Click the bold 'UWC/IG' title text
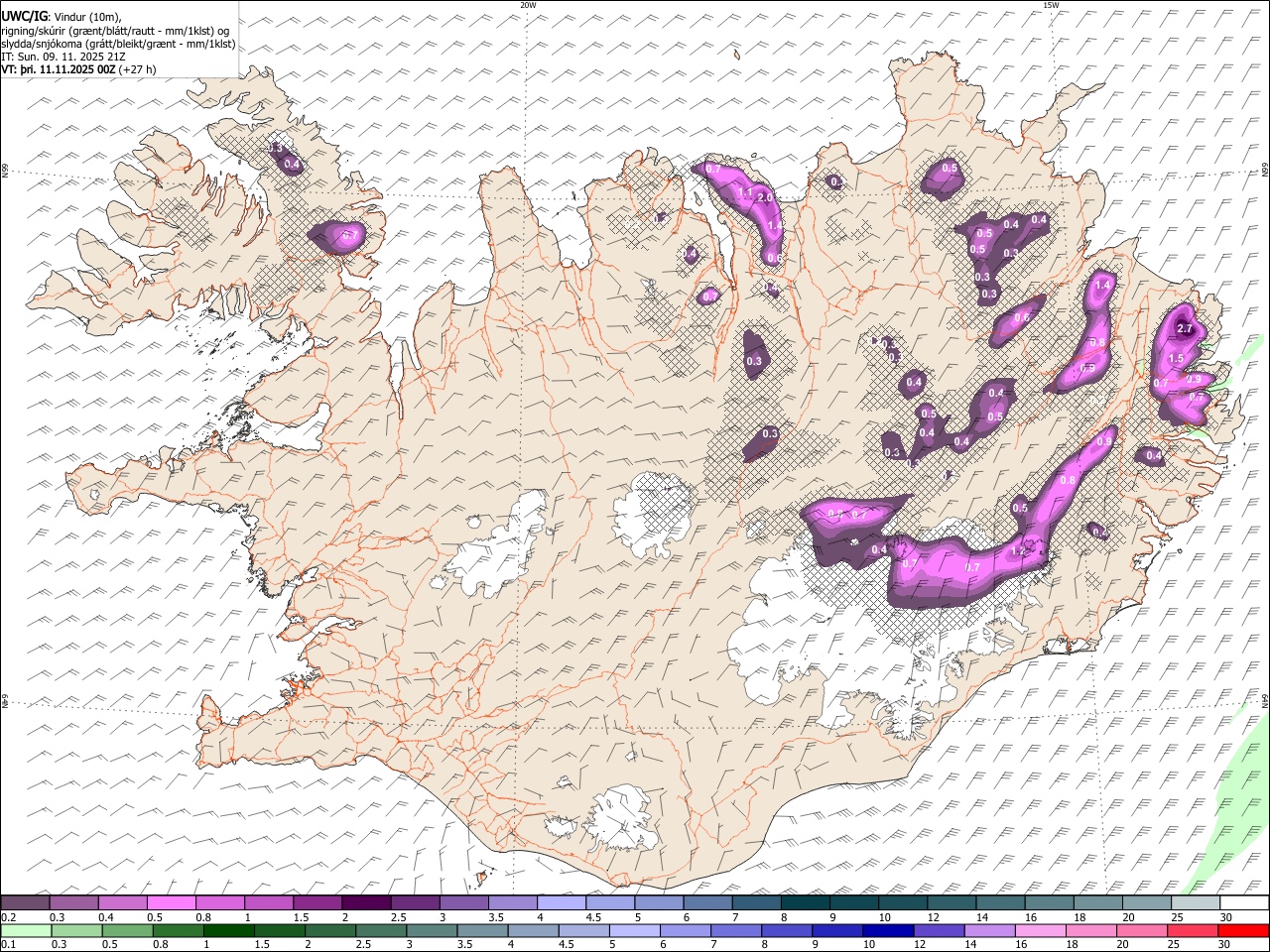This screenshot has width=1270, height=952. pyautogui.click(x=25, y=17)
